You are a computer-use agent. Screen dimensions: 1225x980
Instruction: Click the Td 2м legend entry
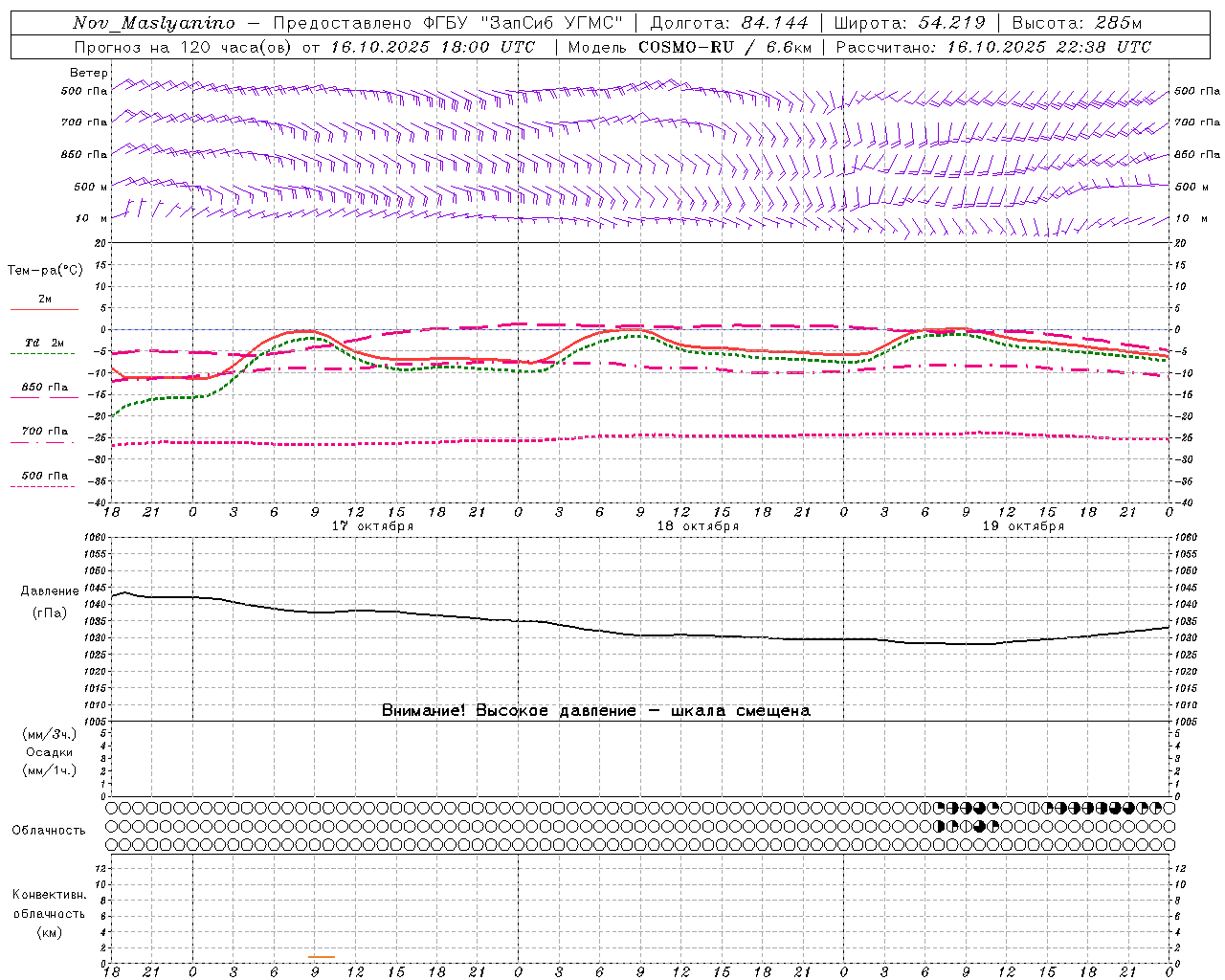point(44,343)
